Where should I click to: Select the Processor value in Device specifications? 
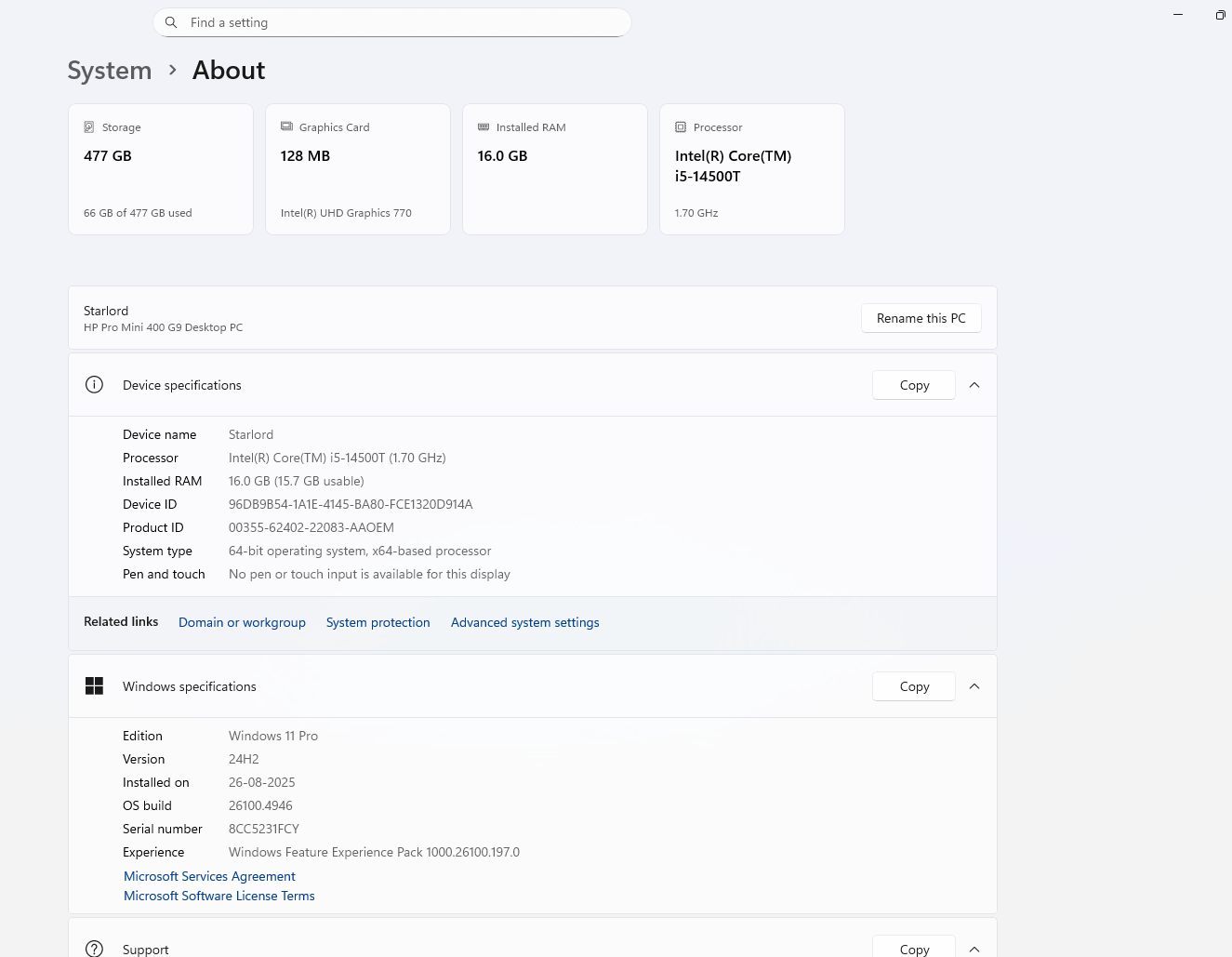point(338,458)
